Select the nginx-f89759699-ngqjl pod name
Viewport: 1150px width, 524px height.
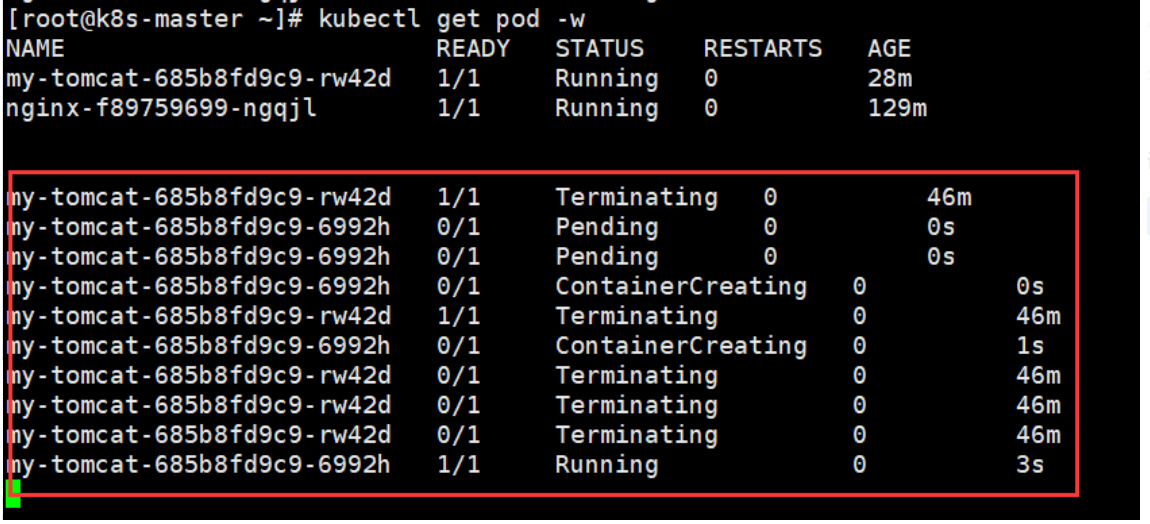pyautogui.click(x=161, y=109)
